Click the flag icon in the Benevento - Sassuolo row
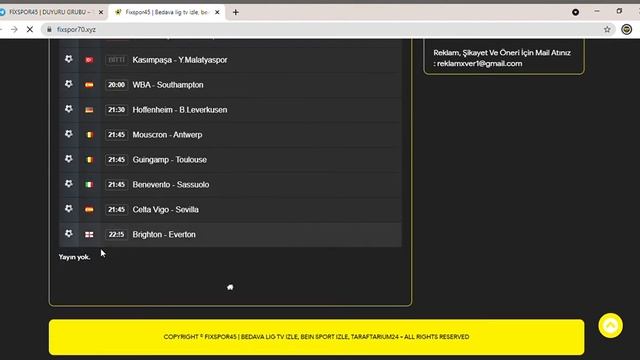 click(89, 184)
